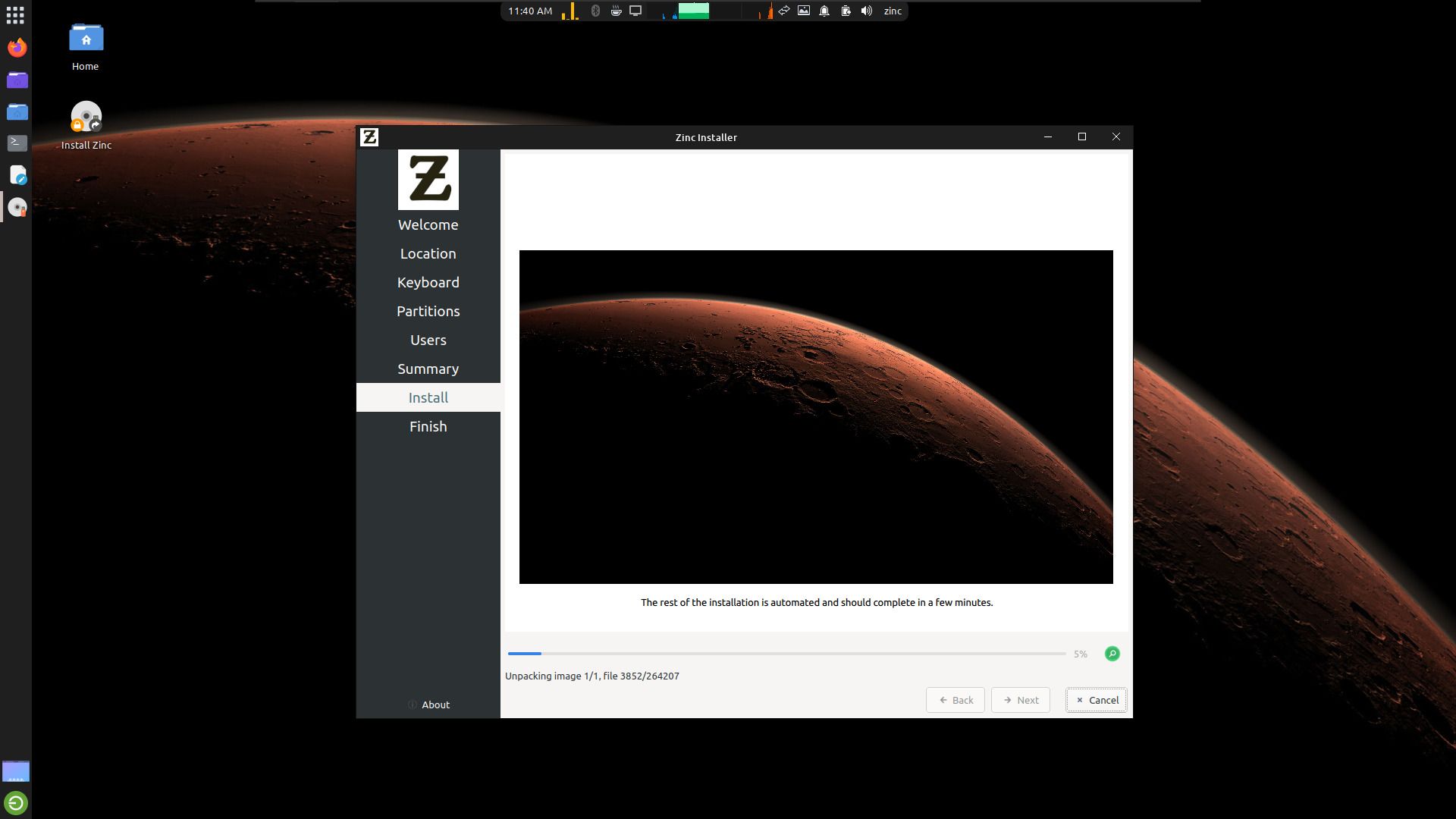The height and width of the screenshot is (819, 1456).
Task: Click the Location installation step
Action: [x=428, y=253]
